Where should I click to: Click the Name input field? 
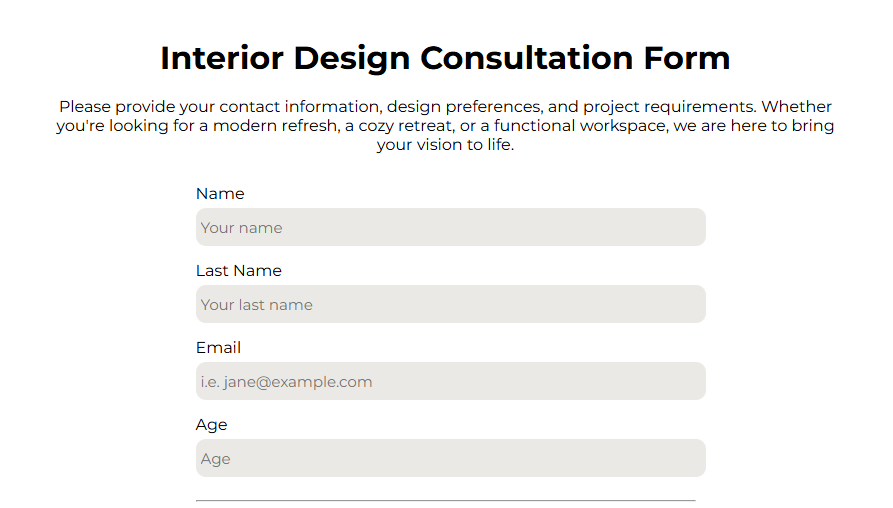pyautogui.click(x=450, y=227)
